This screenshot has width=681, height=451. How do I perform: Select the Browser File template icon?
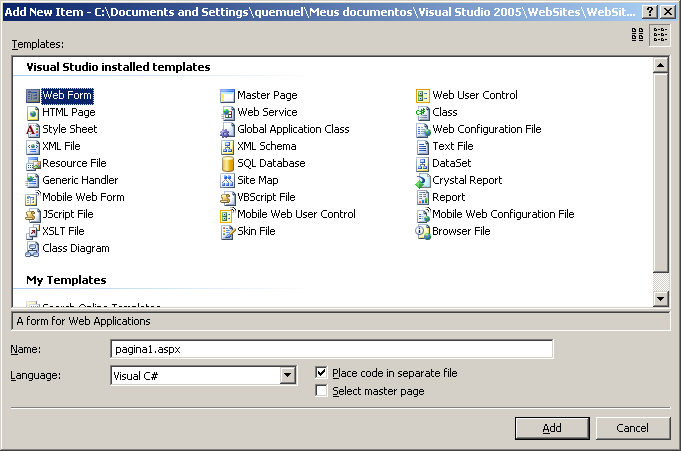click(x=422, y=232)
